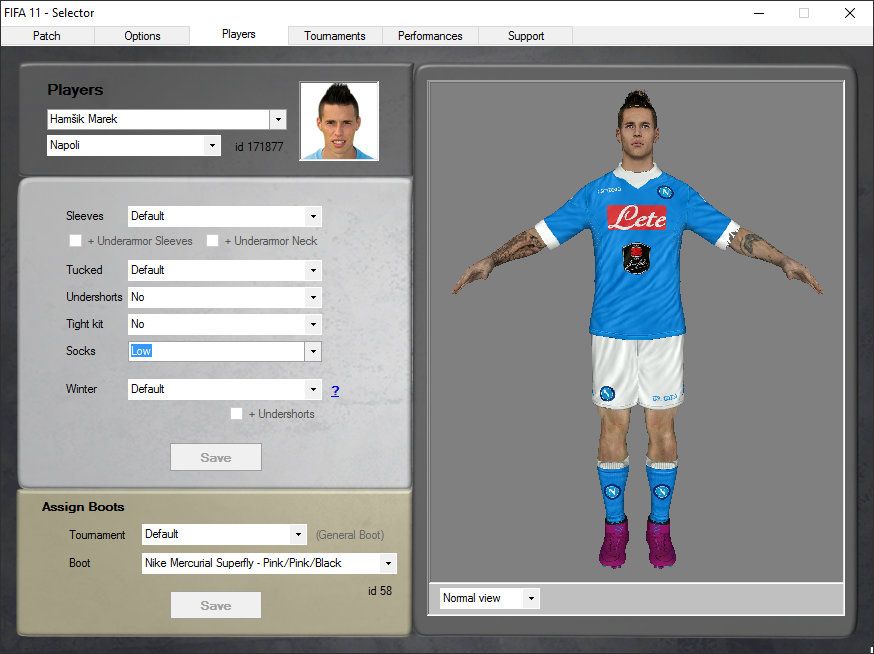Expand the Tight kit dropdown
Image resolution: width=874 pixels, height=654 pixels.
(x=312, y=324)
